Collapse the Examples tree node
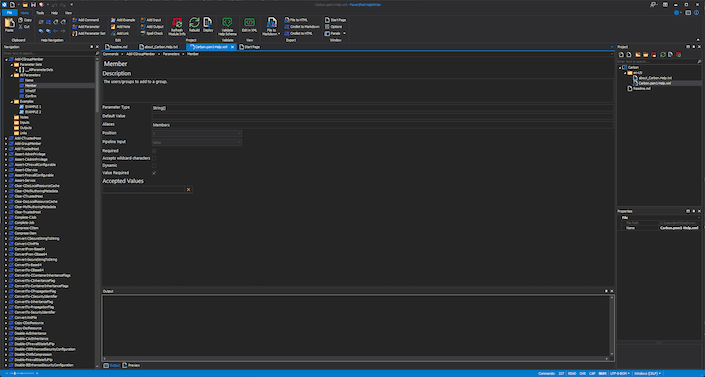This screenshot has height=377, width=705. 12,102
